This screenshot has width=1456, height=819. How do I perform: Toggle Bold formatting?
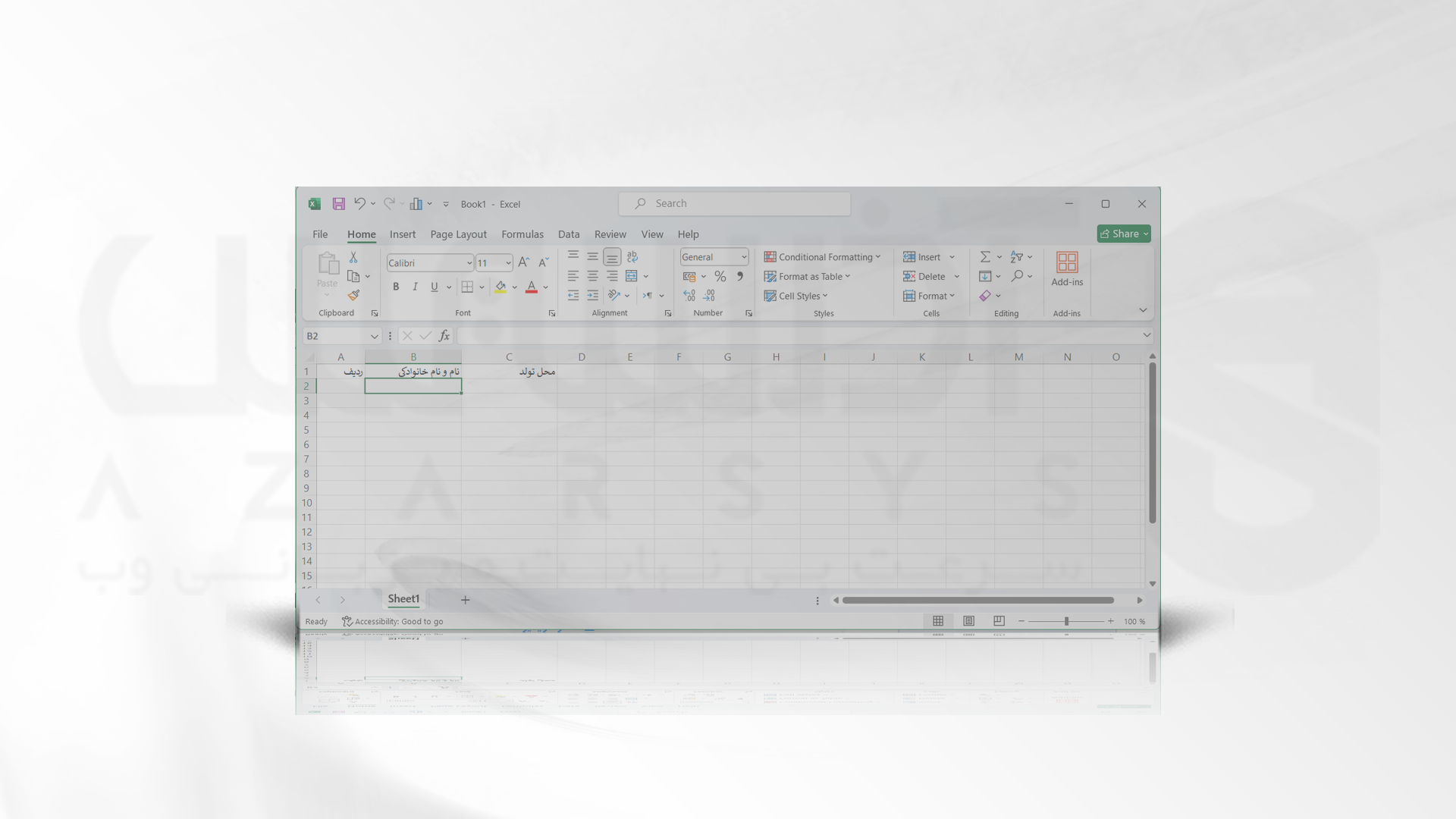coord(396,287)
